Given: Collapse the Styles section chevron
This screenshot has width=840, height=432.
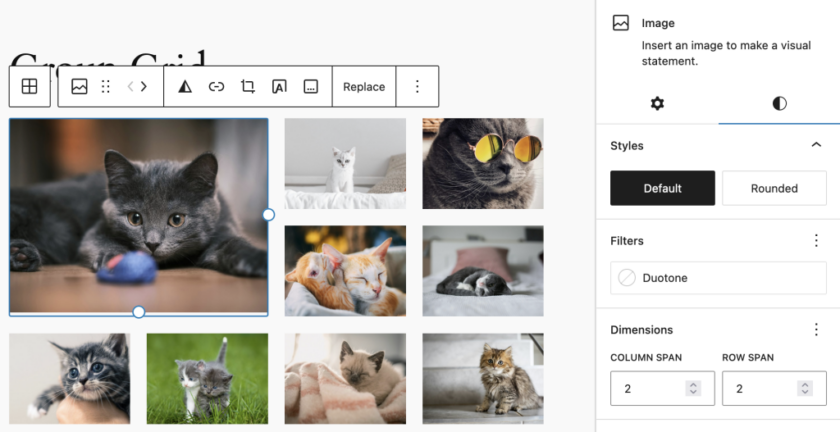Looking at the screenshot, I should click(816, 145).
